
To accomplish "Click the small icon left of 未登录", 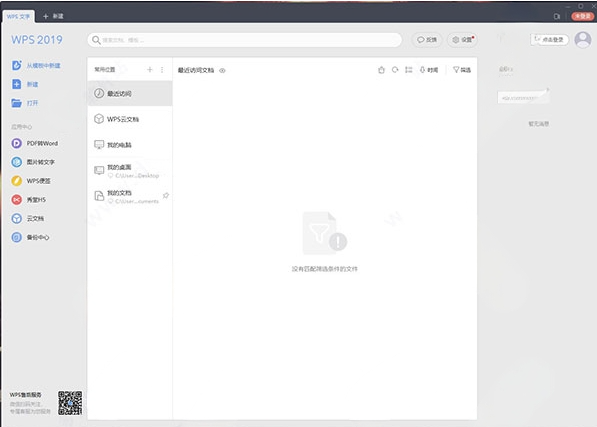I will pyautogui.click(x=557, y=16).
